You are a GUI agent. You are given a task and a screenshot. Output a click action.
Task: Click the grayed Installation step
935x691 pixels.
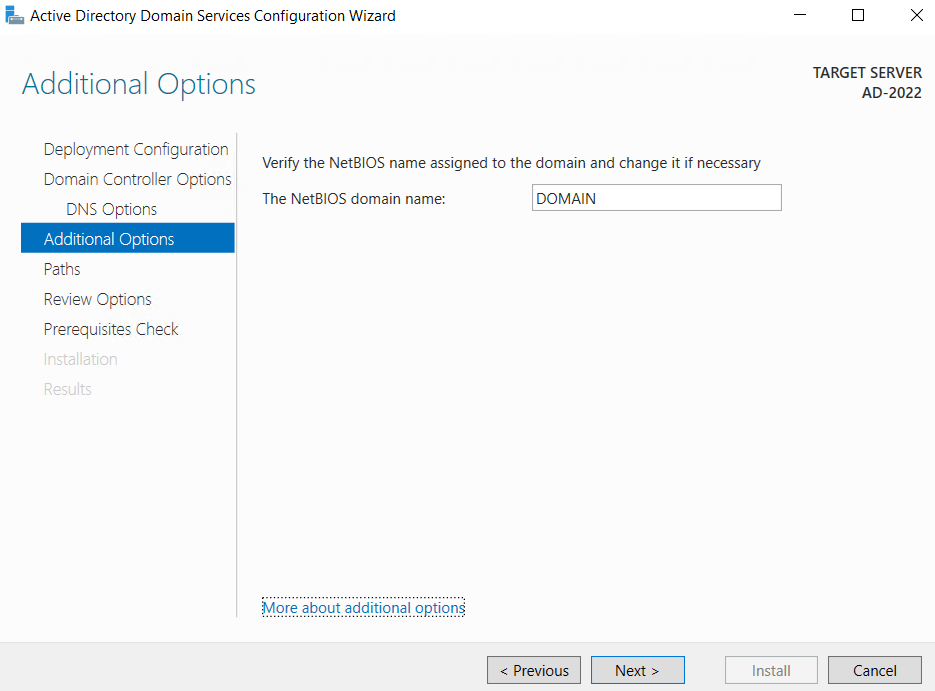[x=80, y=359]
